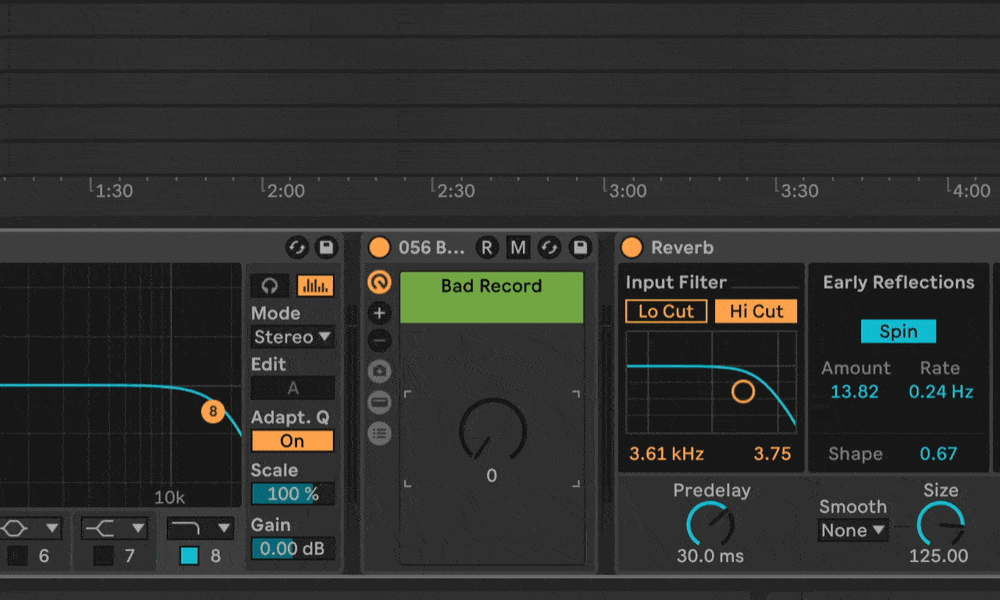Image resolution: width=1000 pixels, height=600 pixels.
Task: Turn off Adapt. Q button
Action: coord(292,441)
